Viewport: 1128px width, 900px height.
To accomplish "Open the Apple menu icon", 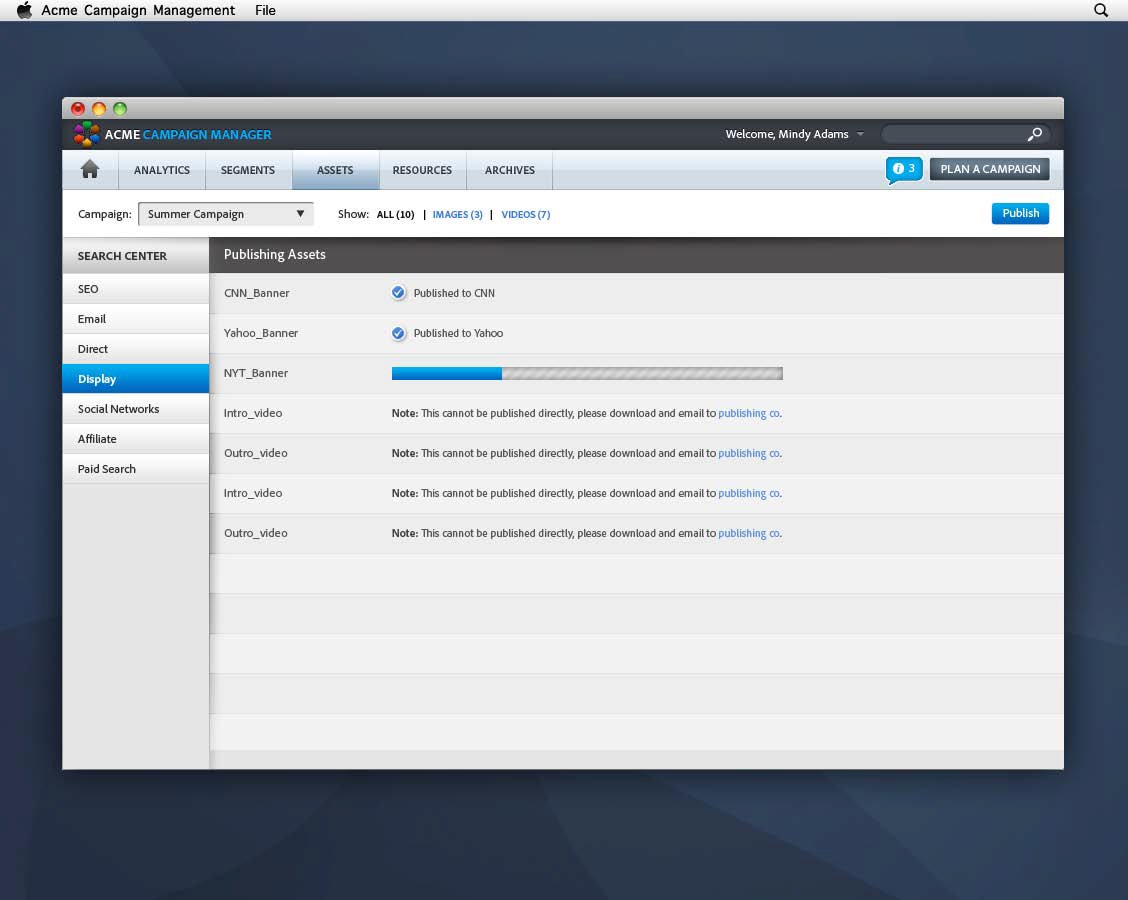I will pos(24,10).
